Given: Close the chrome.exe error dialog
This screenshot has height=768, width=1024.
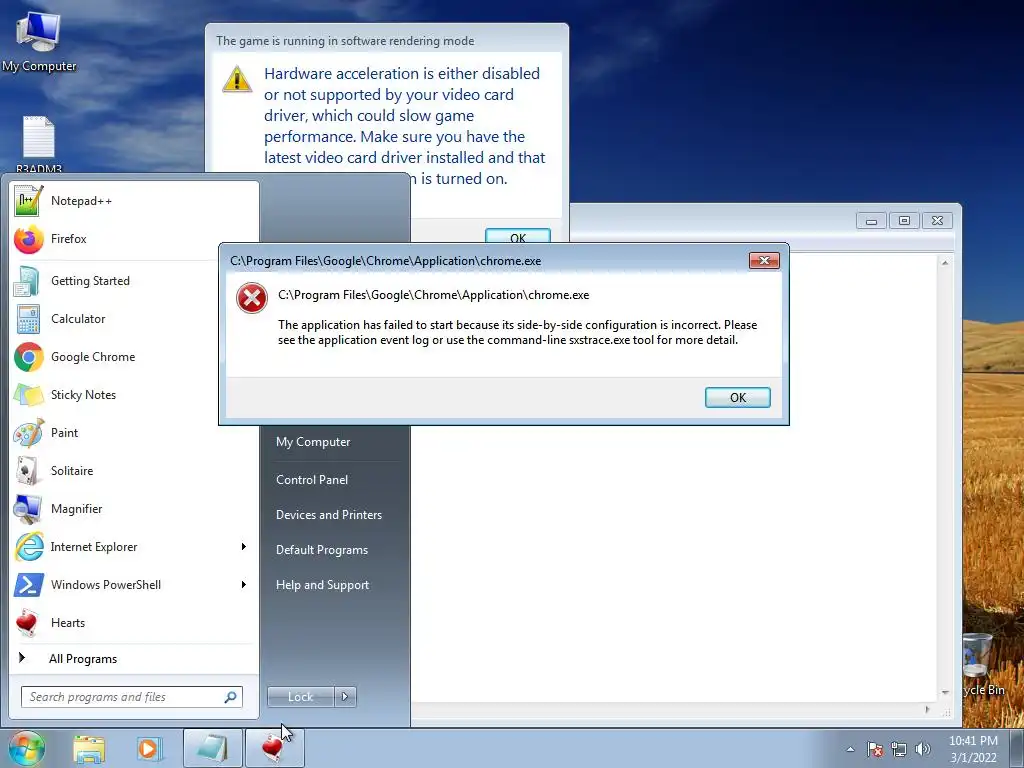Looking at the screenshot, I should pyautogui.click(x=764, y=261).
